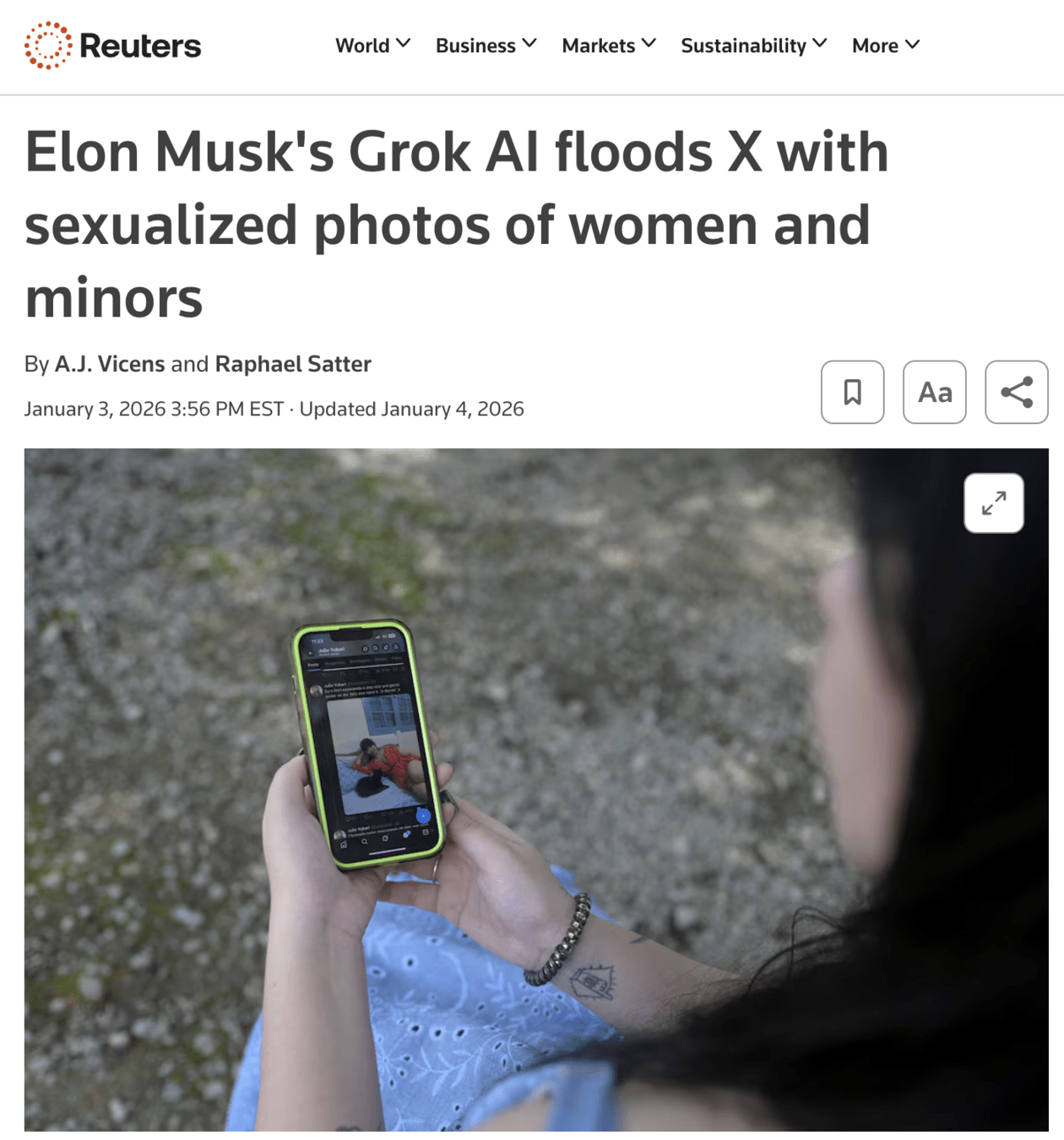Click the Reuters wordmark to go home
Screen dimensions: 1064x1140
tap(140, 46)
